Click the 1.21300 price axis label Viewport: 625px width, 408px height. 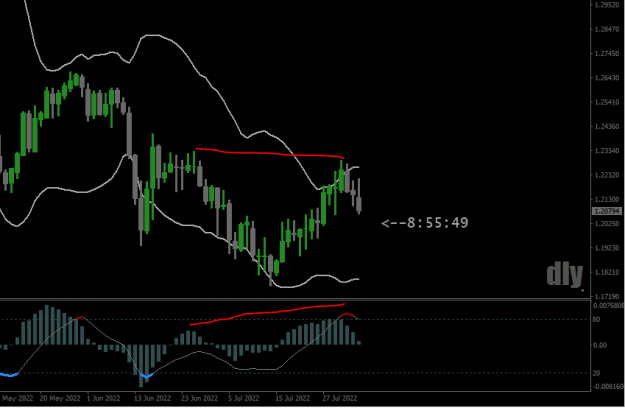607,200
